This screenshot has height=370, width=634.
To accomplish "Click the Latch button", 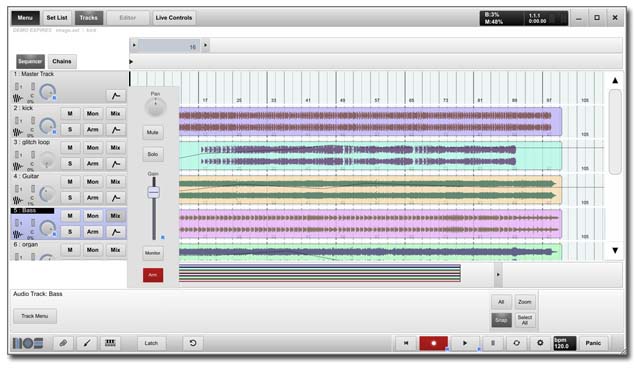I will tap(151, 343).
